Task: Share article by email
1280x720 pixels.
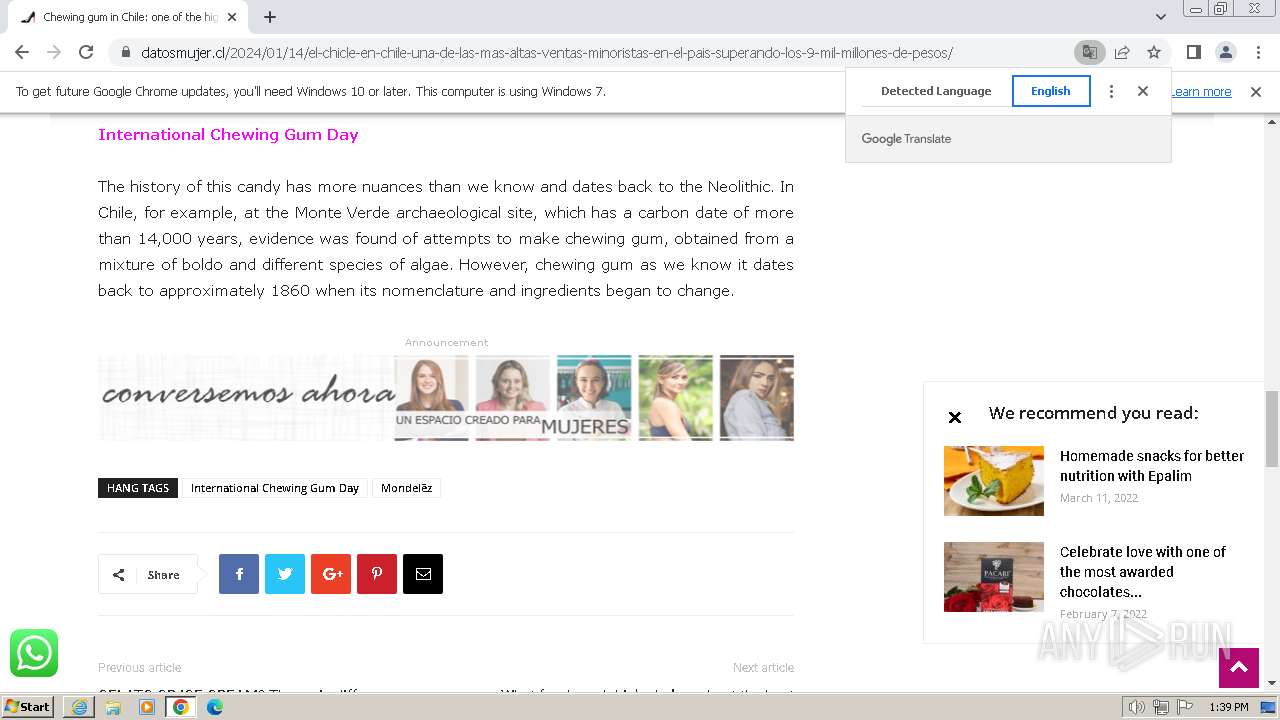Action: click(x=423, y=574)
